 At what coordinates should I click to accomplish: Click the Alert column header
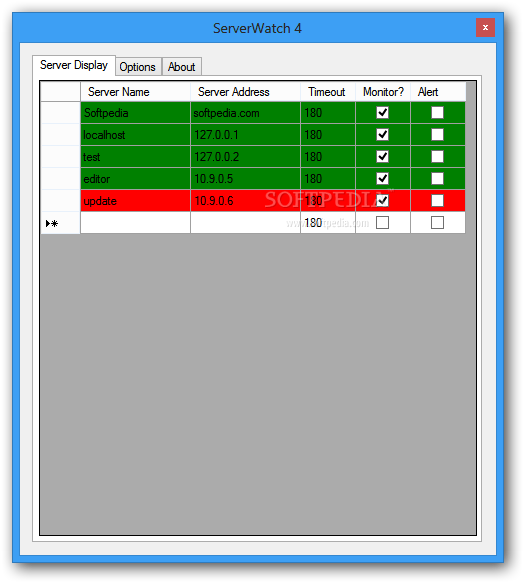click(x=438, y=92)
